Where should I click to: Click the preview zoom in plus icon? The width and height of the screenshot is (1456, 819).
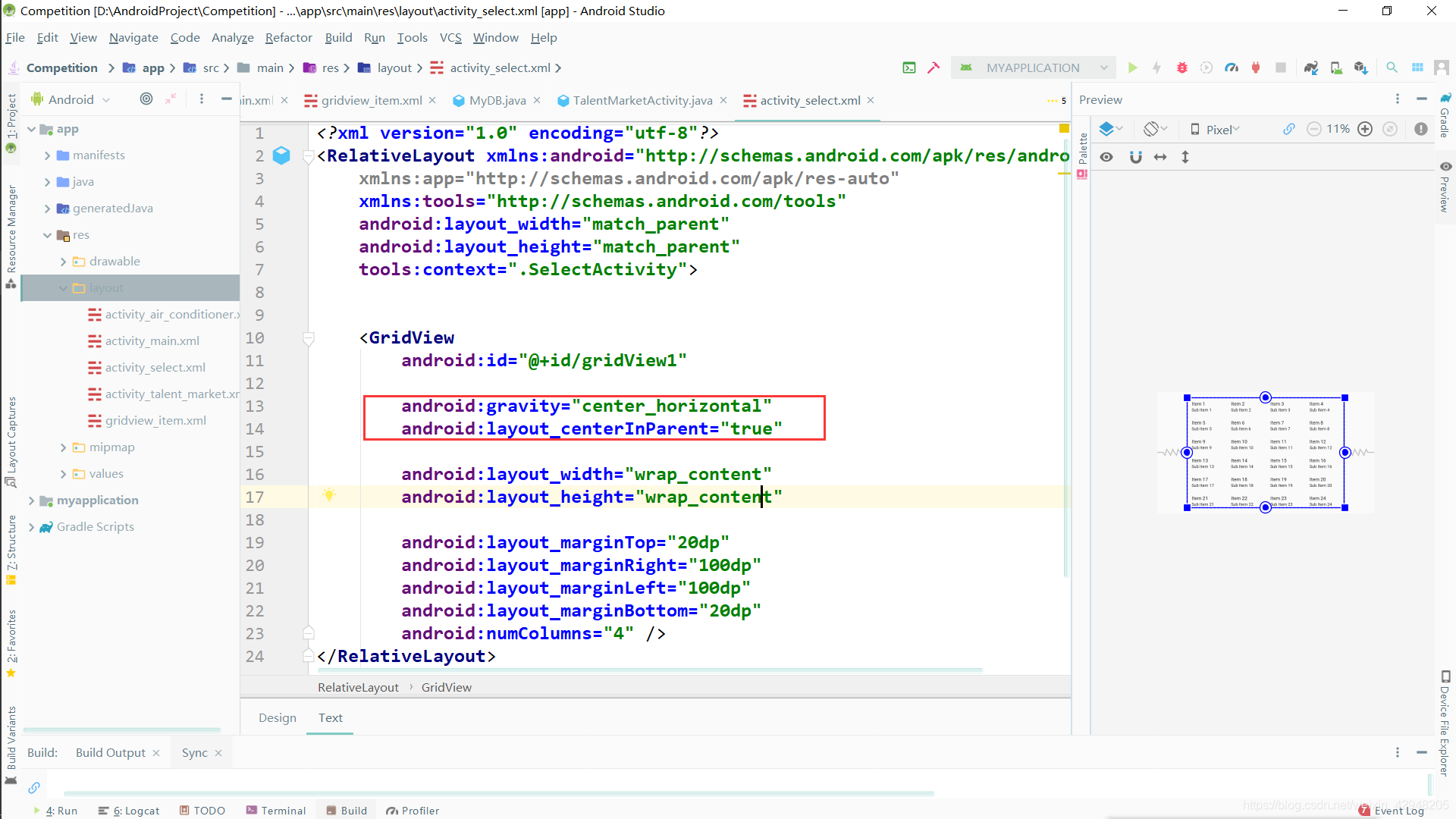(x=1365, y=129)
